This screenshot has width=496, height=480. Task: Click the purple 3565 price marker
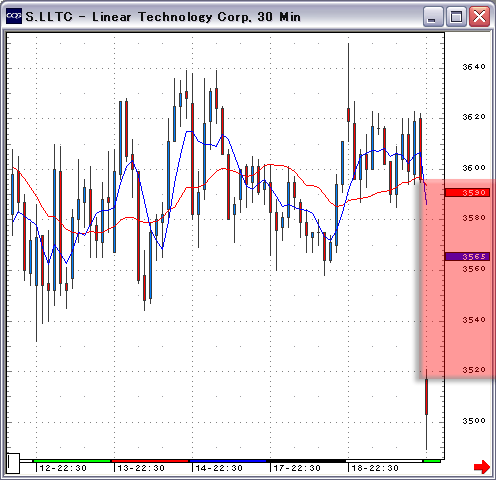coord(467,256)
